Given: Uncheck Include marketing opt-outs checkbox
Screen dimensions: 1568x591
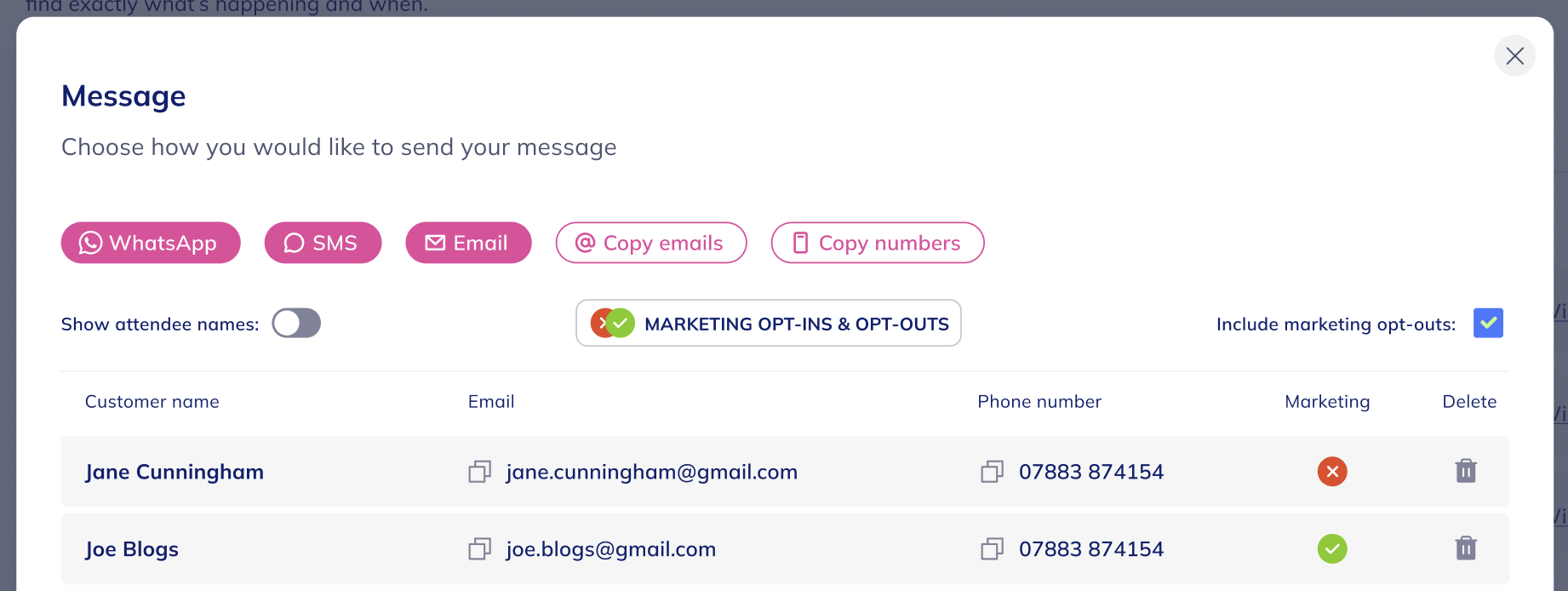Looking at the screenshot, I should tap(1488, 324).
